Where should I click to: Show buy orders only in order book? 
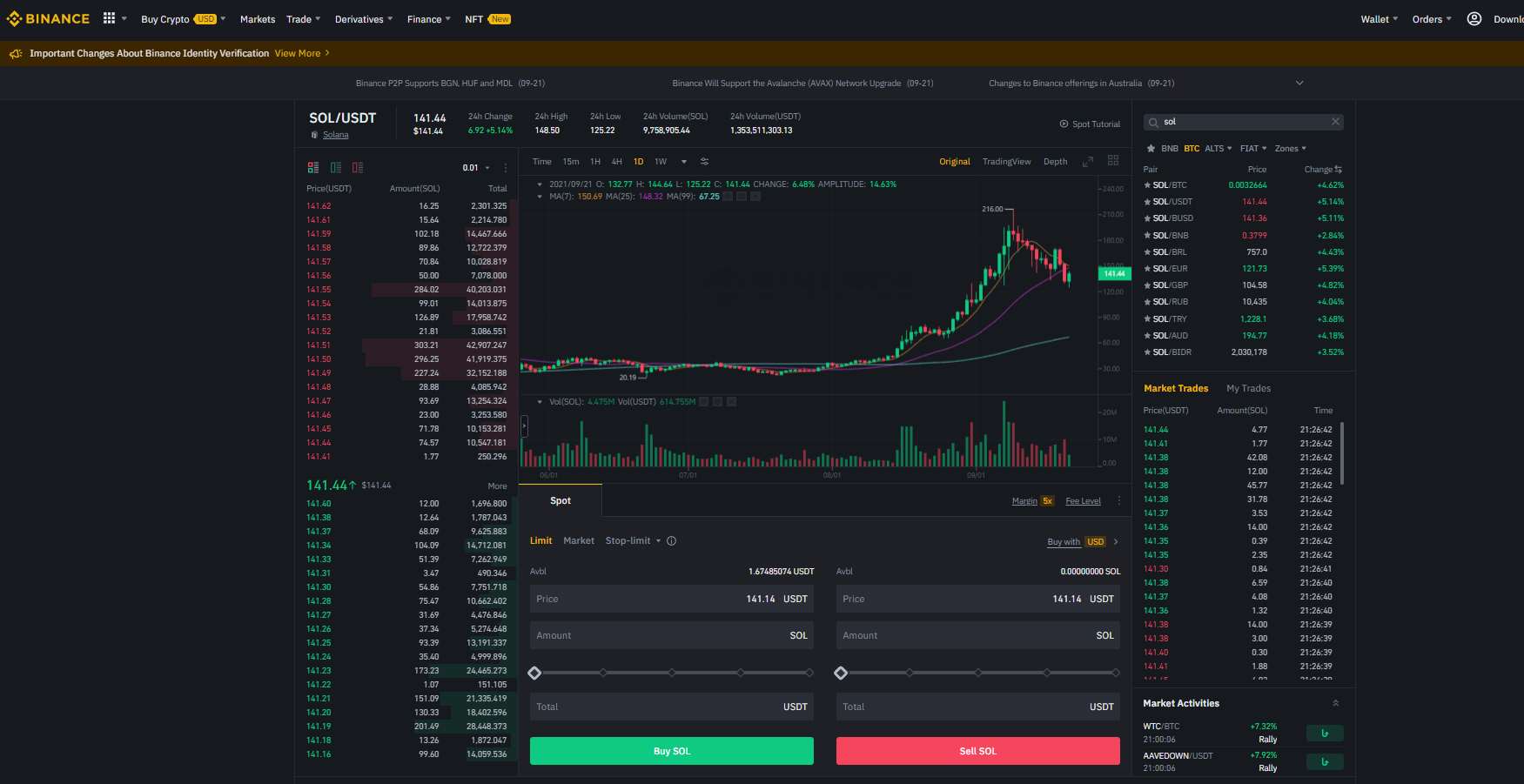click(335, 167)
